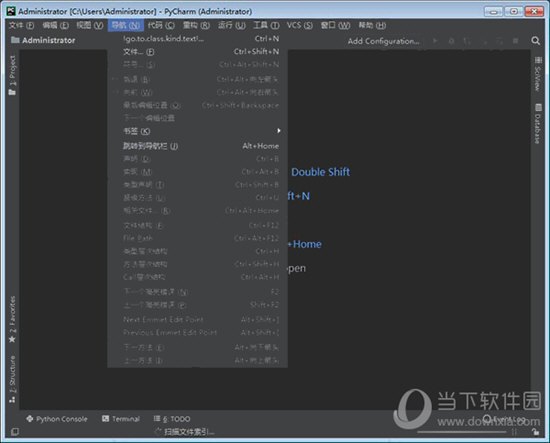The height and width of the screenshot is (443, 550).
Task: Select Previous Emmet Edit Point entry
Action: (x=197, y=333)
